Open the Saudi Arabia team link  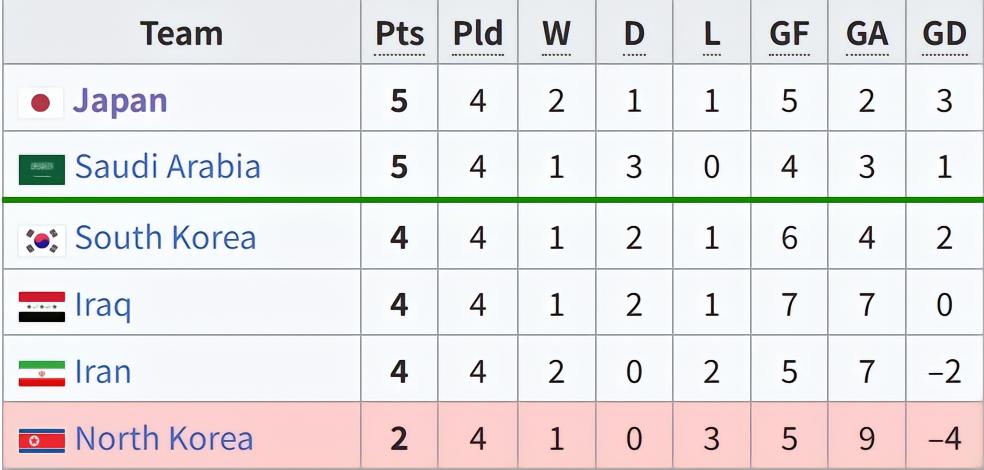167,167
